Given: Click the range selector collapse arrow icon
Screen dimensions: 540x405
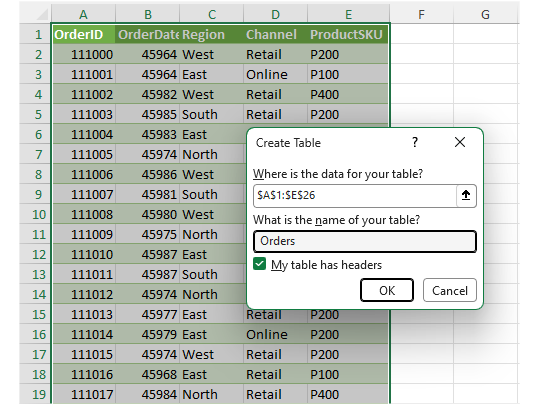Looking at the screenshot, I should tap(466, 196).
